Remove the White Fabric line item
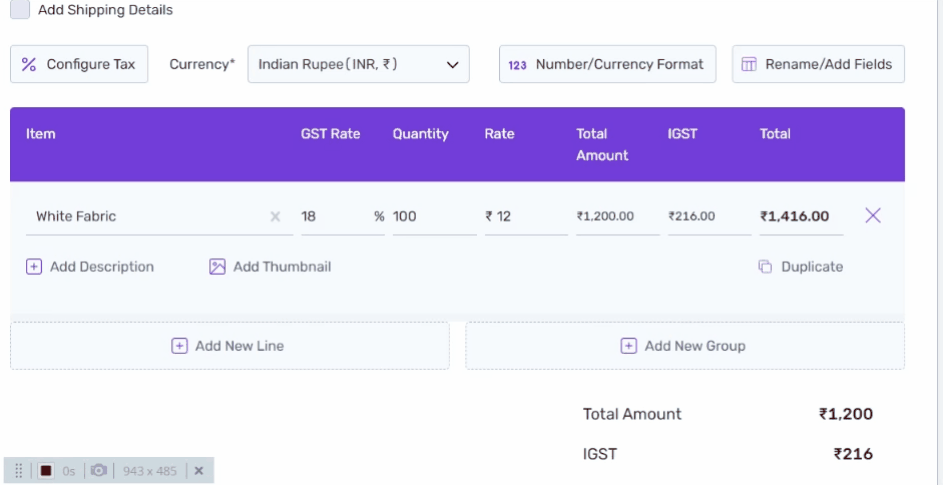This screenshot has height=485, width=943. [x=873, y=215]
